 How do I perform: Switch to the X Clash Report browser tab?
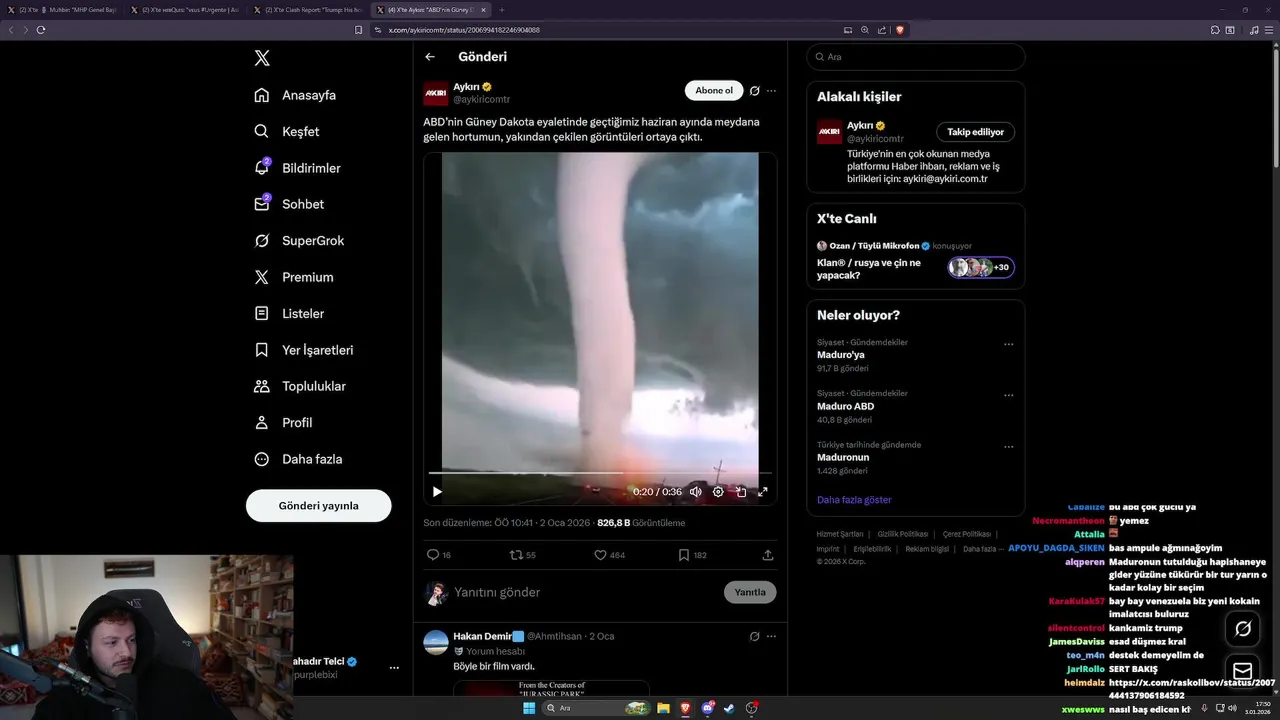(x=307, y=10)
